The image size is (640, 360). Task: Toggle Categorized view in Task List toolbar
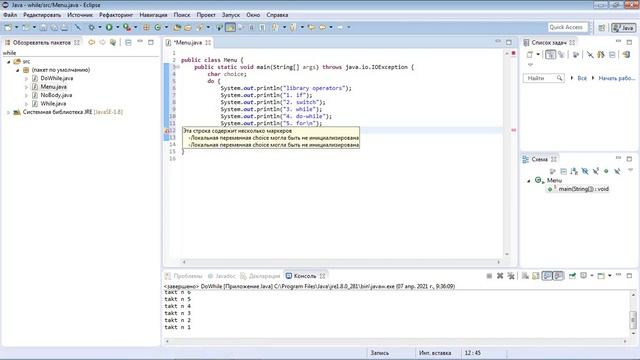point(550,54)
